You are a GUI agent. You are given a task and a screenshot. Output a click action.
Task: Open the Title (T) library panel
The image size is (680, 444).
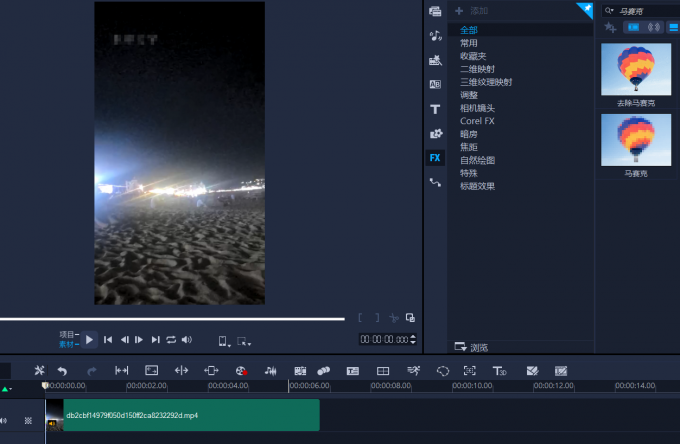435,109
